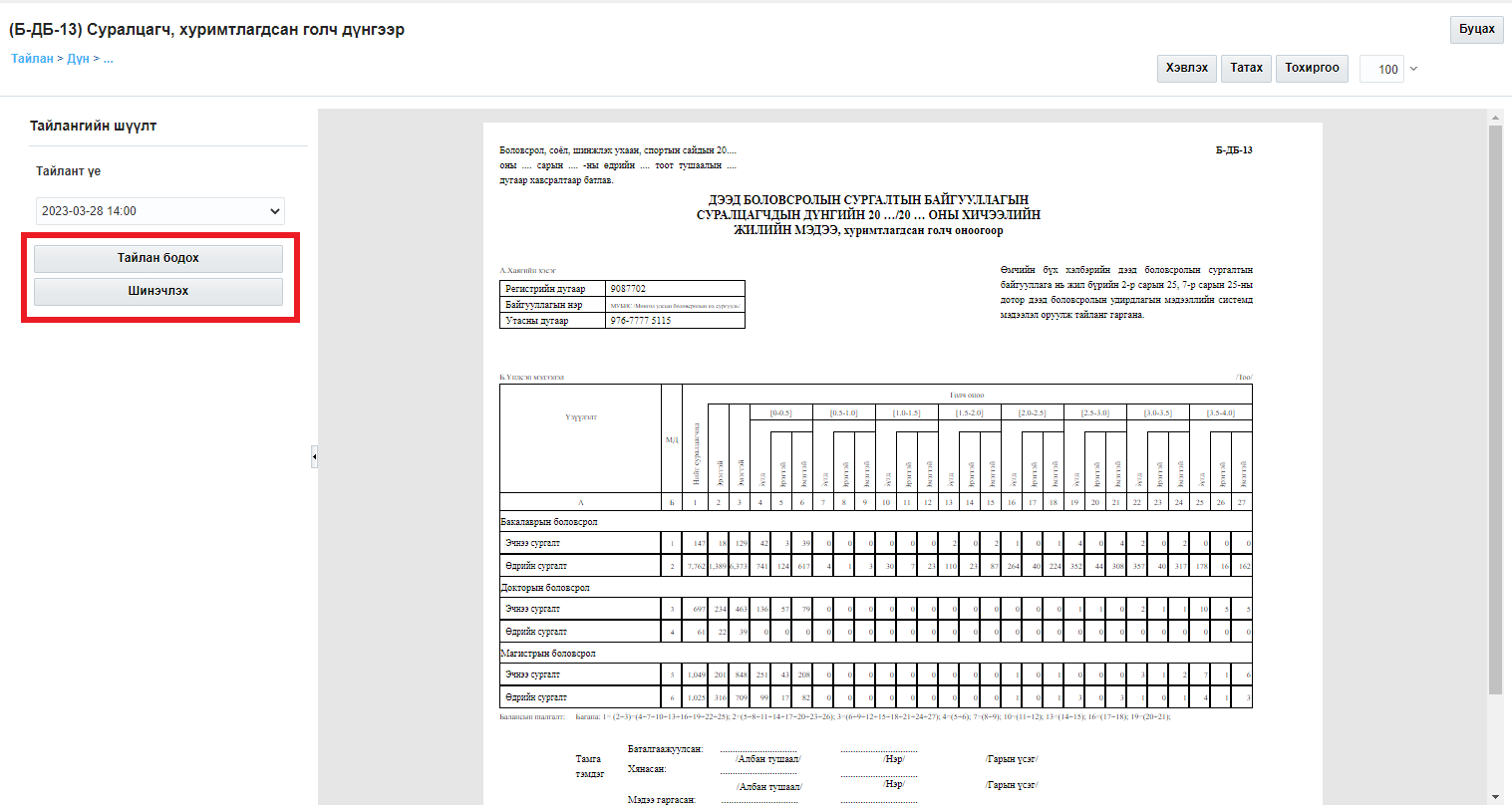
Task: Click the scroll-down arrow of report viewer
Action: [x=1495, y=796]
